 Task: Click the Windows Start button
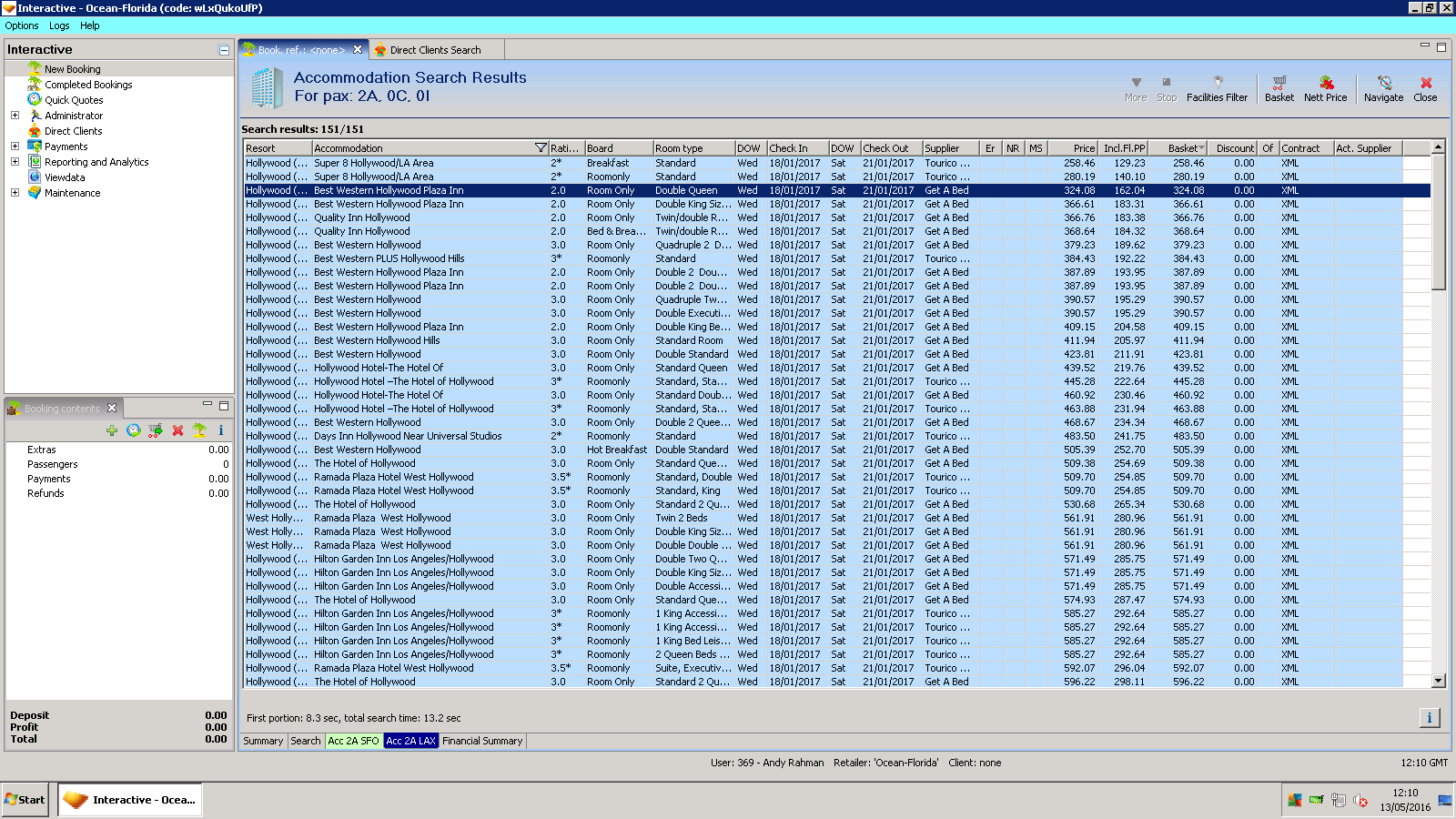25,800
